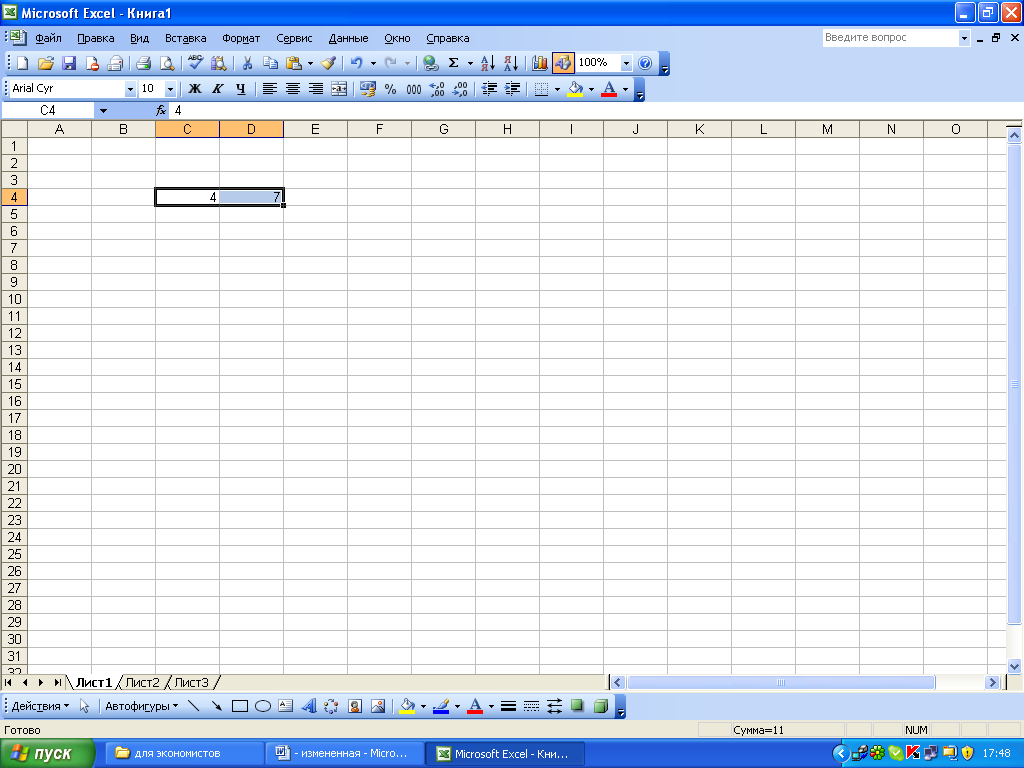Click the vertical scrollbar down arrow
The image size is (1024, 768).
[1014, 667]
